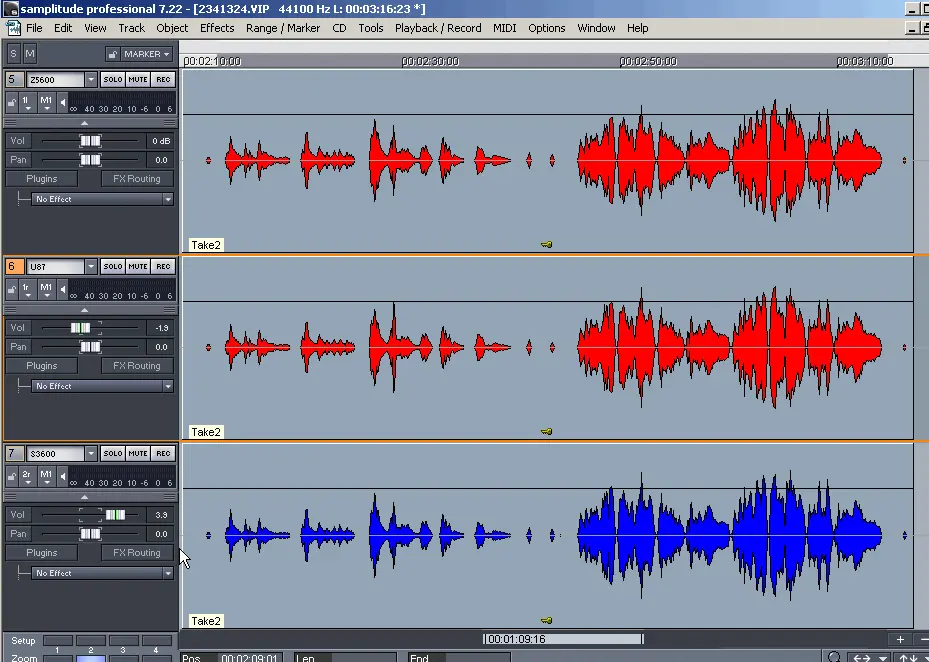Image resolution: width=929 pixels, height=662 pixels.
Task: Click the Take2 label on track 7
Action: (x=205, y=621)
